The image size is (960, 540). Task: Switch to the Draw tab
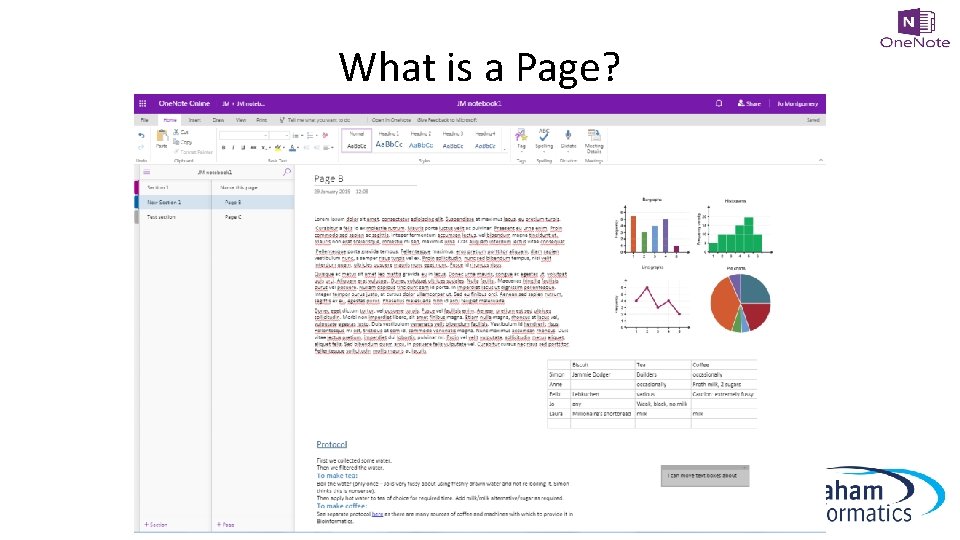point(218,120)
